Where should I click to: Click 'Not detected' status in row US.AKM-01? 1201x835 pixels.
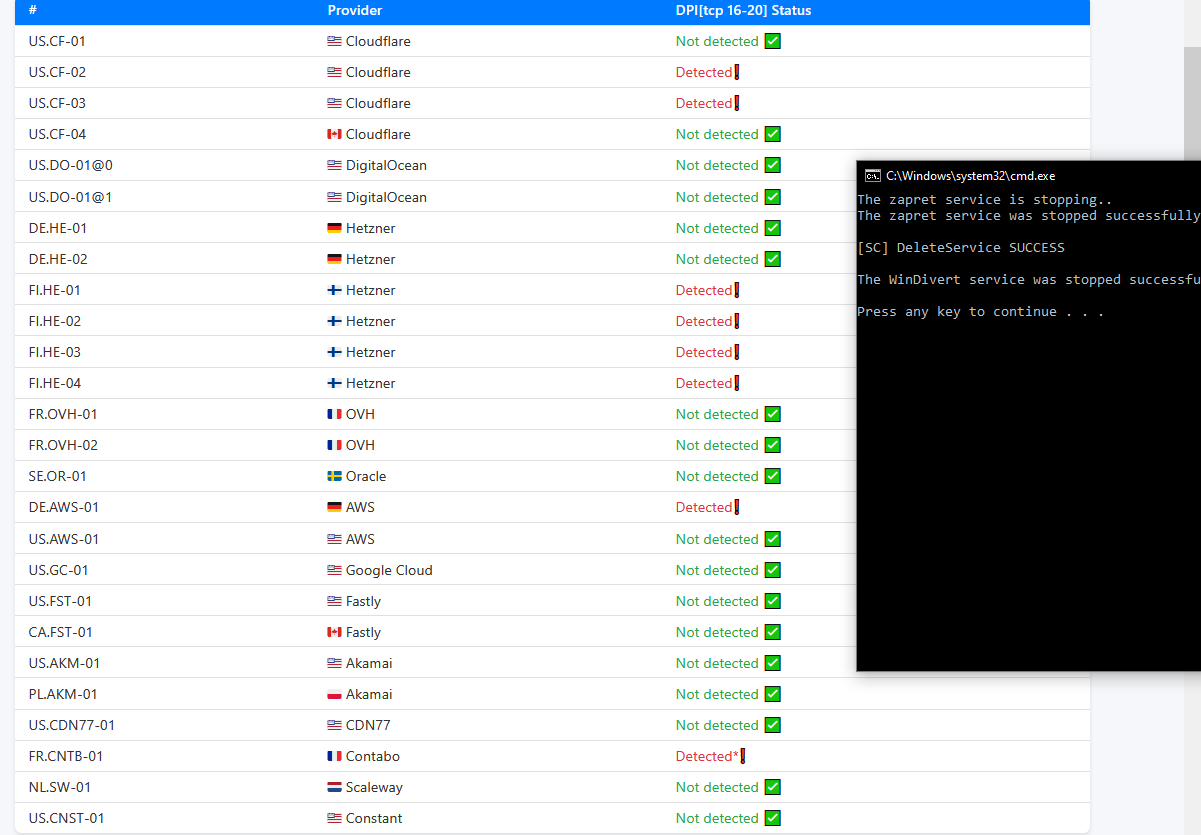717,663
